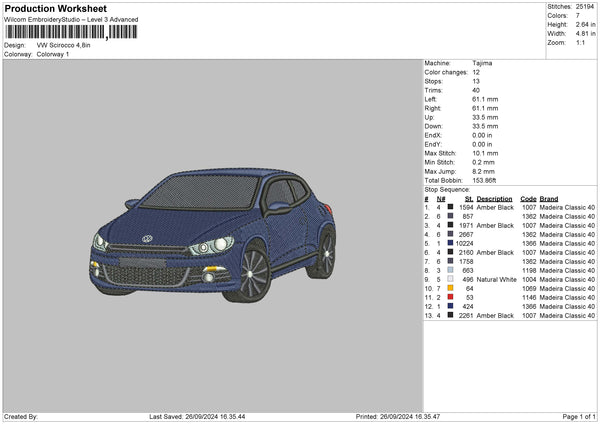Click the barcode under the worksheet title
This screenshot has width=600, height=424.
(x=68, y=34)
